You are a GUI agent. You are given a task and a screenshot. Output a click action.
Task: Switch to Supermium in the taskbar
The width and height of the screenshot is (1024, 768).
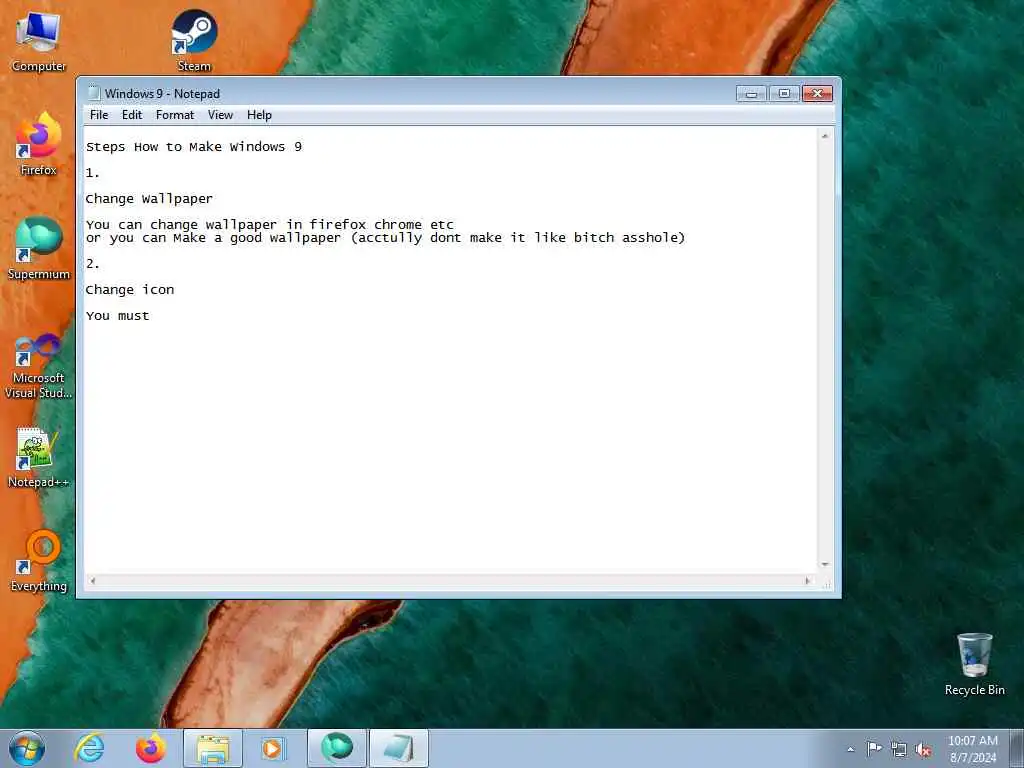tap(336, 748)
